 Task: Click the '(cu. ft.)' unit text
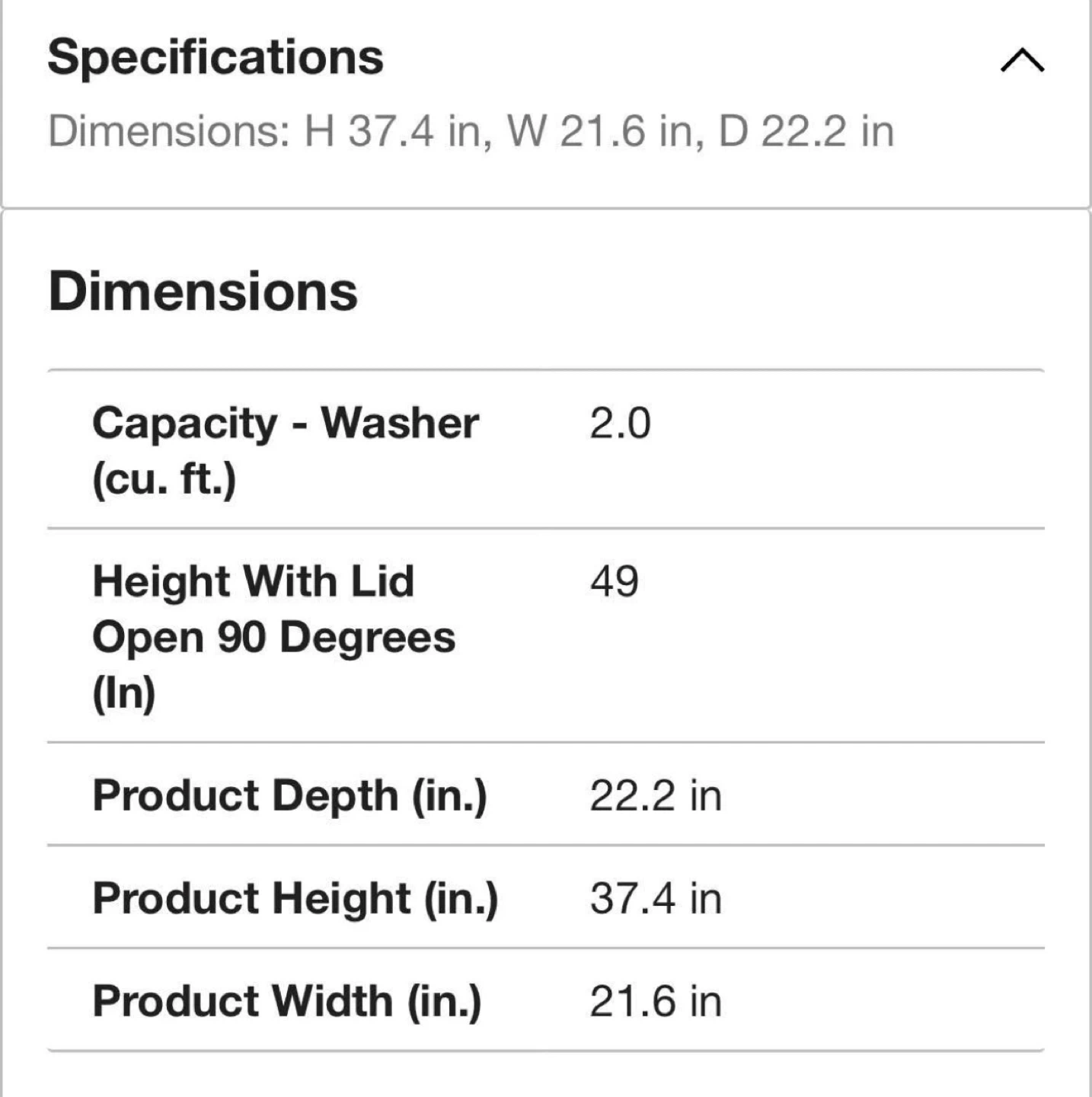(164, 478)
